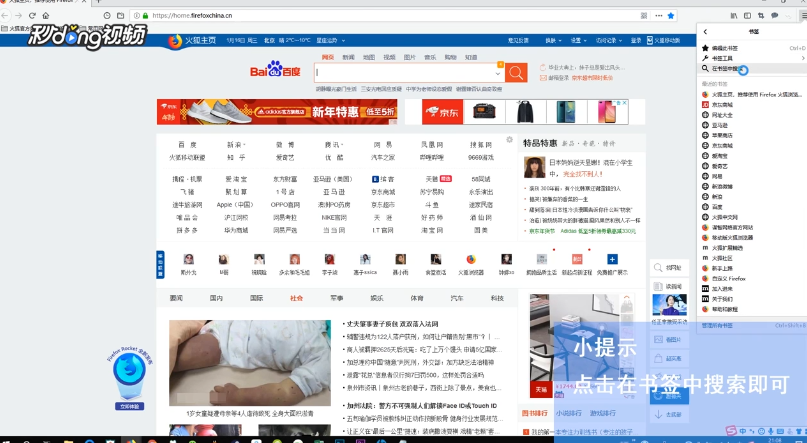This screenshot has height=443, width=807.
Task: Open the hamburger menu button
Action: point(803,15)
